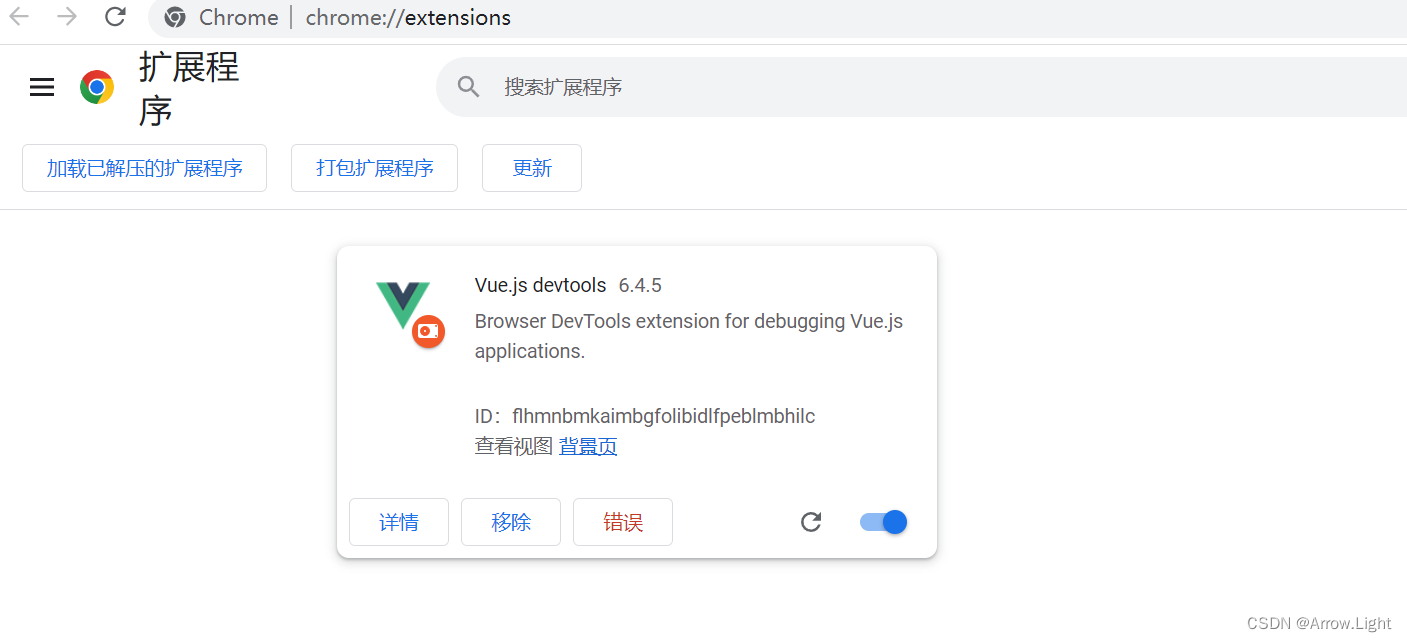The image size is (1407, 642).
Task: Click the Chrome logo beside the page title
Action: point(97,87)
